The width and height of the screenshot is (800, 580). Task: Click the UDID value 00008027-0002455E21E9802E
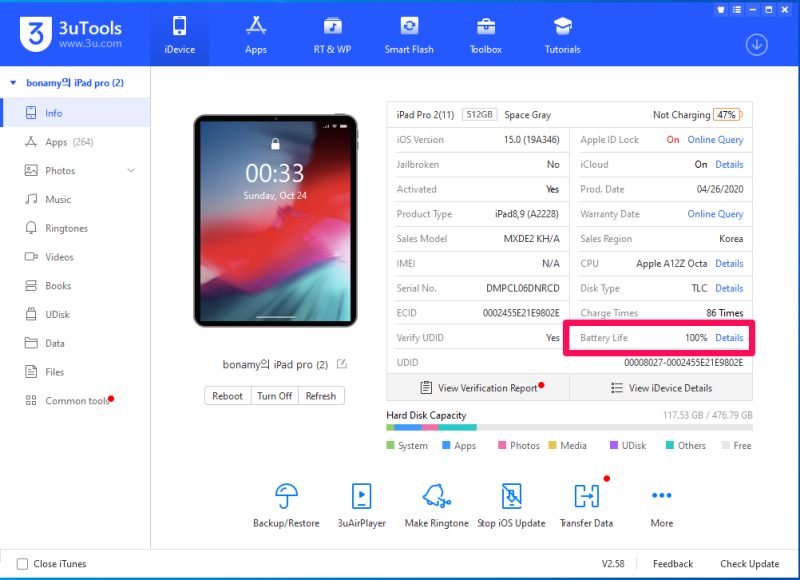coord(684,363)
